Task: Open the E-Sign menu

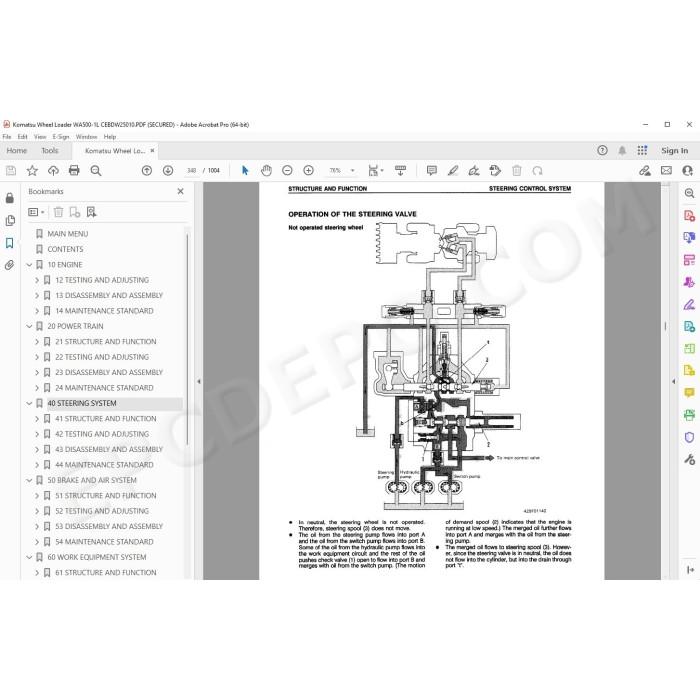Action: pyautogui.click(x=61, y=137)
